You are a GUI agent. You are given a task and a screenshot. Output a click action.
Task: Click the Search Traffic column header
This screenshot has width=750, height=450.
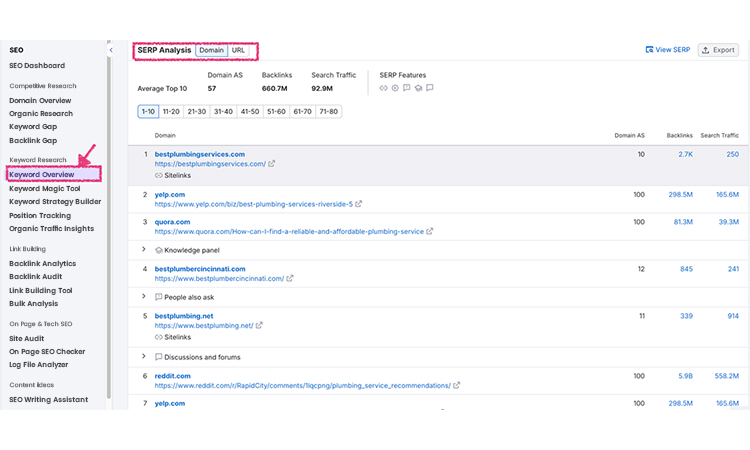(x=720, y=135)
